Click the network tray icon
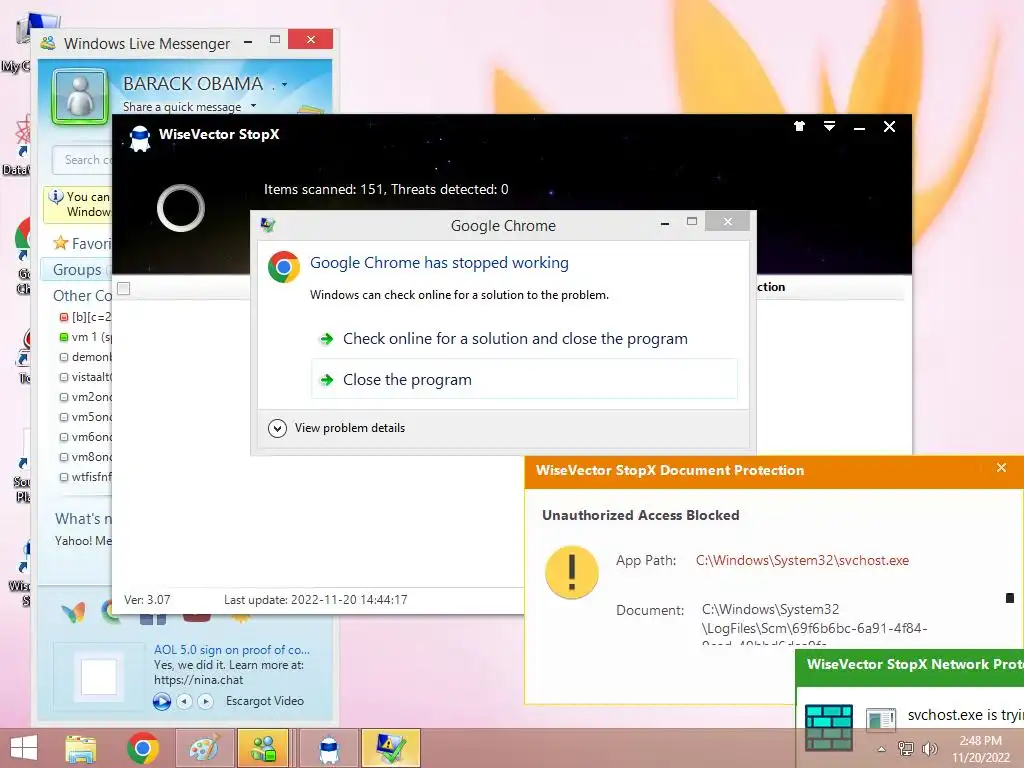Image resolution: width=1024 pixels, height=768 pixels. pyautogui.click(x=905, y=748)
